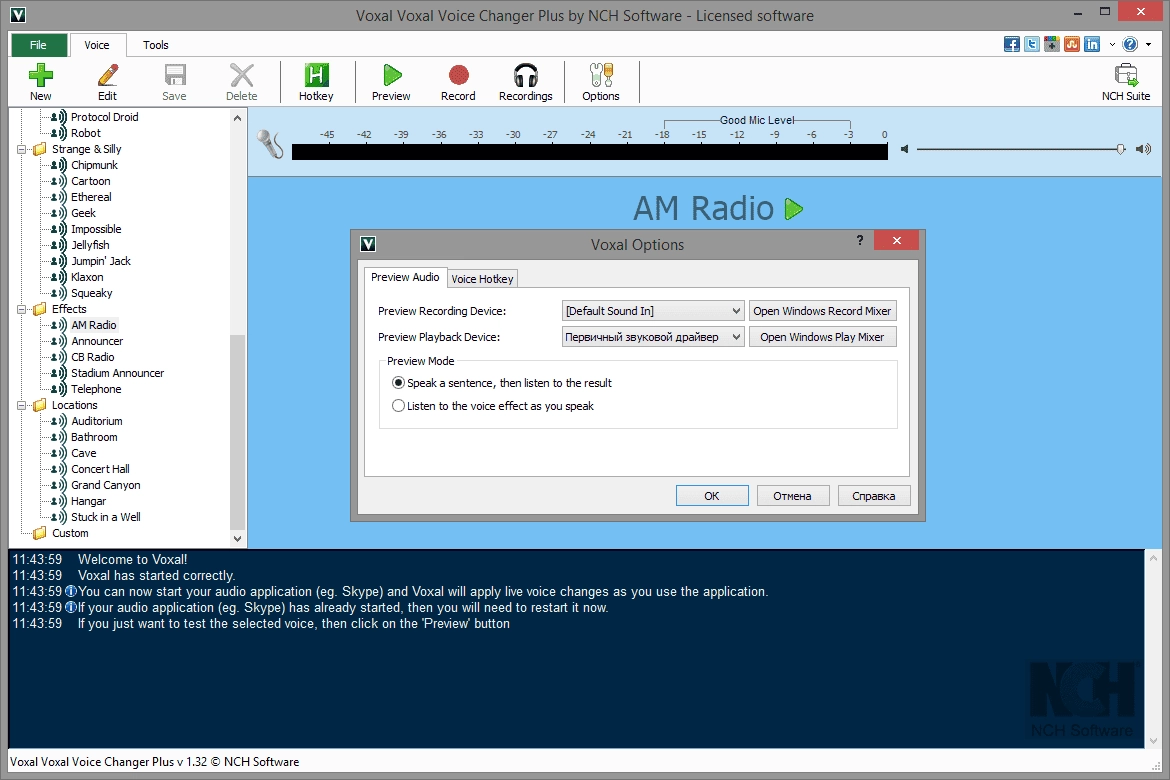Select the Concert Hall voice

click(x=100, y=469)
